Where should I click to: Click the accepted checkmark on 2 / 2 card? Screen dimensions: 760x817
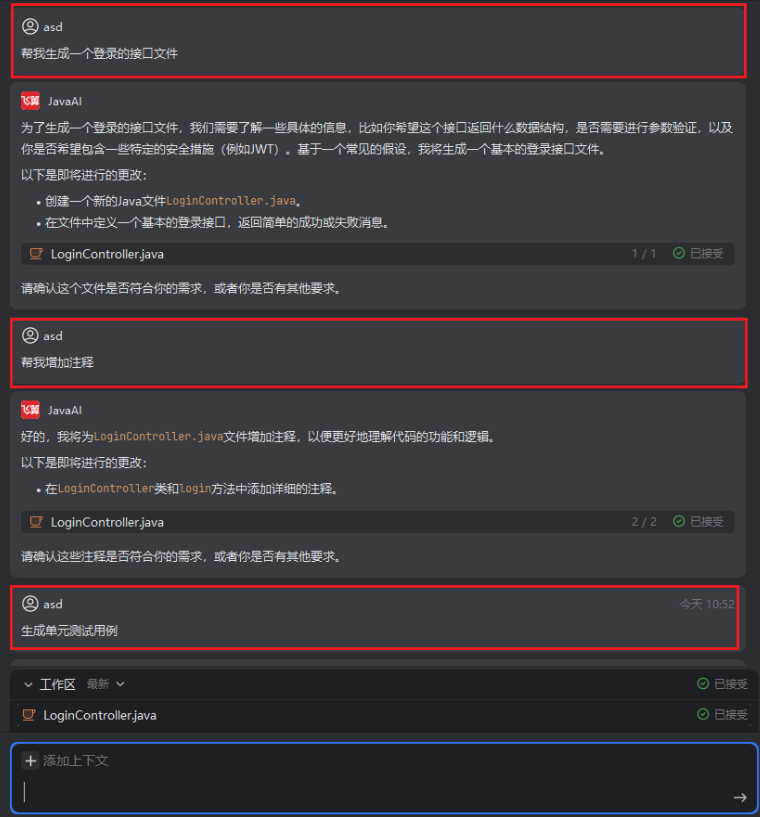[x=678, y=522]
